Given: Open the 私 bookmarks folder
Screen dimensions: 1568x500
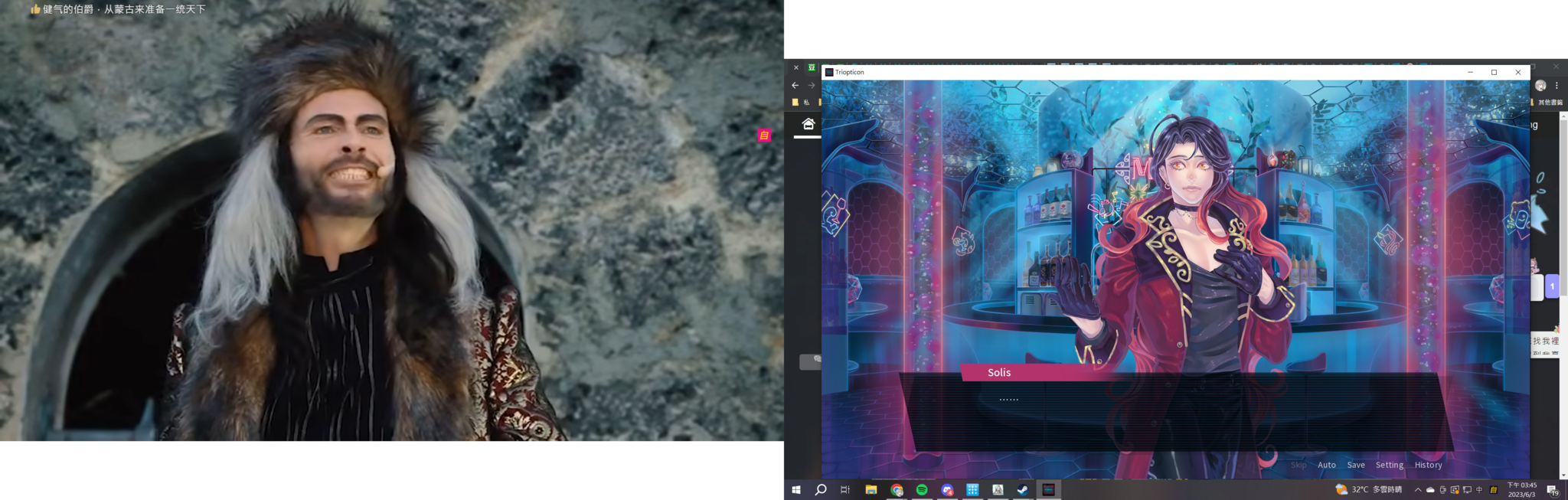Looking at the screenshot, I should tap(801, 102).
